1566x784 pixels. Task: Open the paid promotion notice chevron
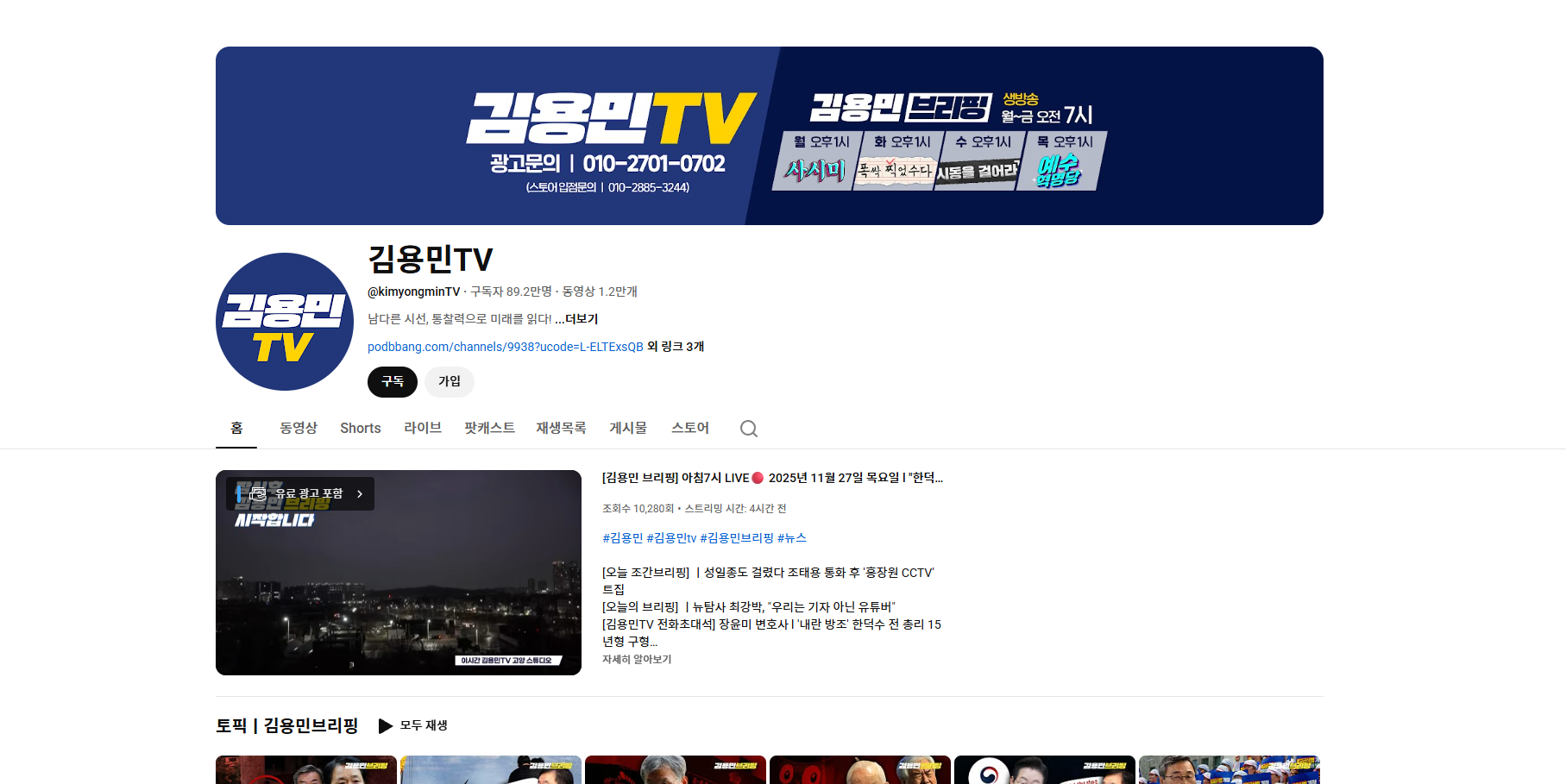pos(360,494)
